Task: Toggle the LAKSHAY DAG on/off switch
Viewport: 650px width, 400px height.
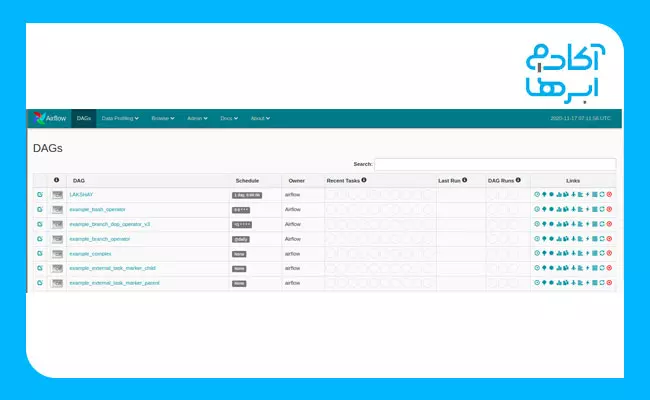Action: pyautogui.click(x=58, y=195)
